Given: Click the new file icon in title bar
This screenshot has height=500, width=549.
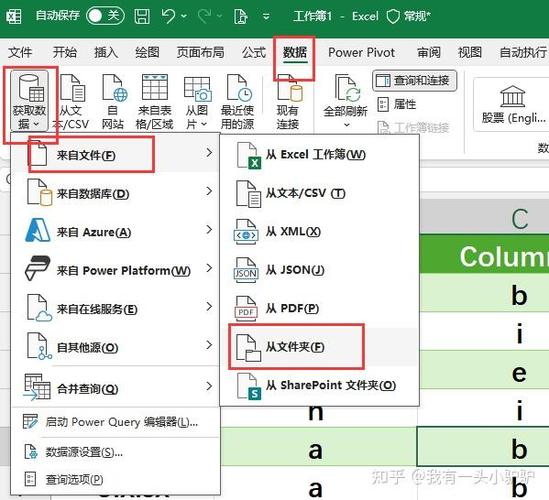Looking at the screenshot, I should pyautogui.click(x=241, y=16).
